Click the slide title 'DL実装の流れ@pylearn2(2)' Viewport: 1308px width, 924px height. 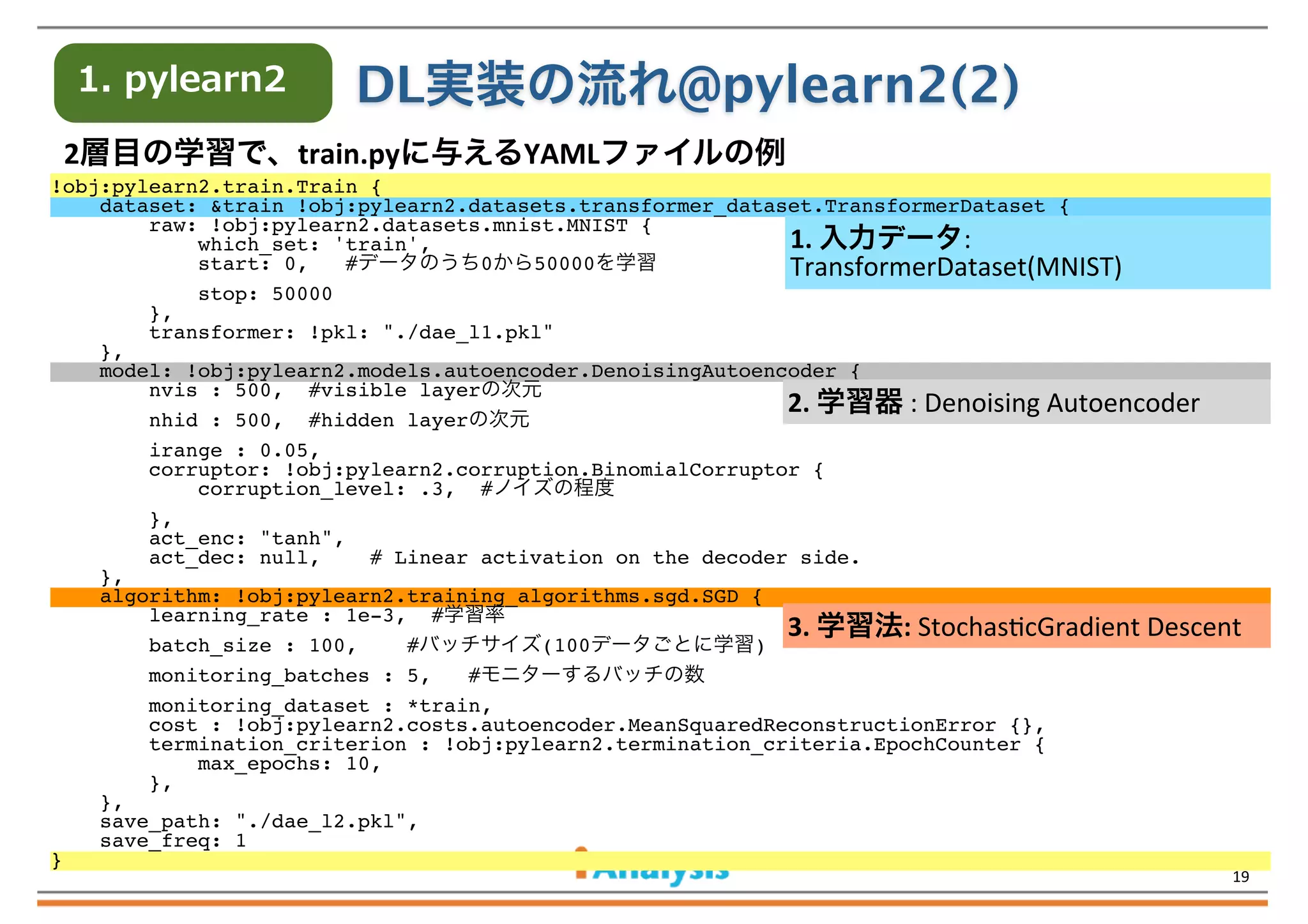687,85
